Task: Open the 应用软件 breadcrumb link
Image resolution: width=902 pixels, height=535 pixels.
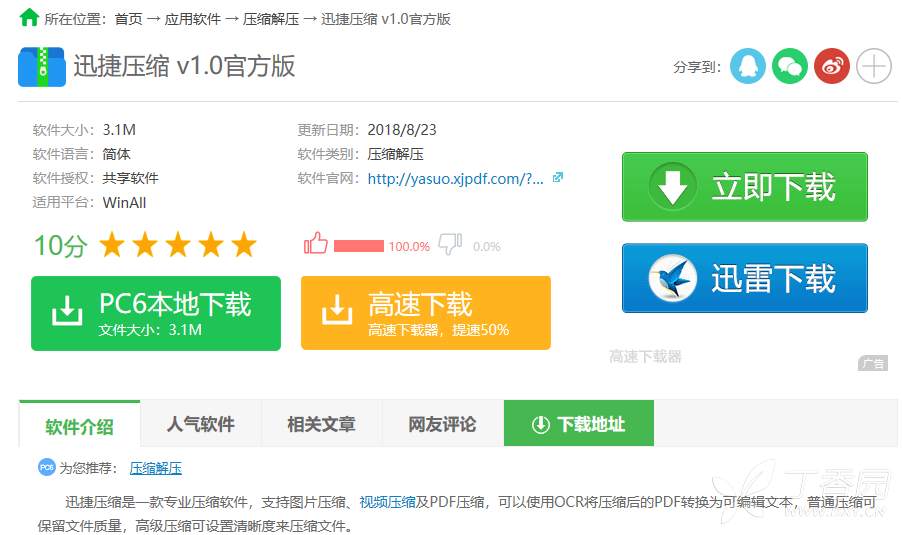Action: pyautogui.click(x=193, y=19)
